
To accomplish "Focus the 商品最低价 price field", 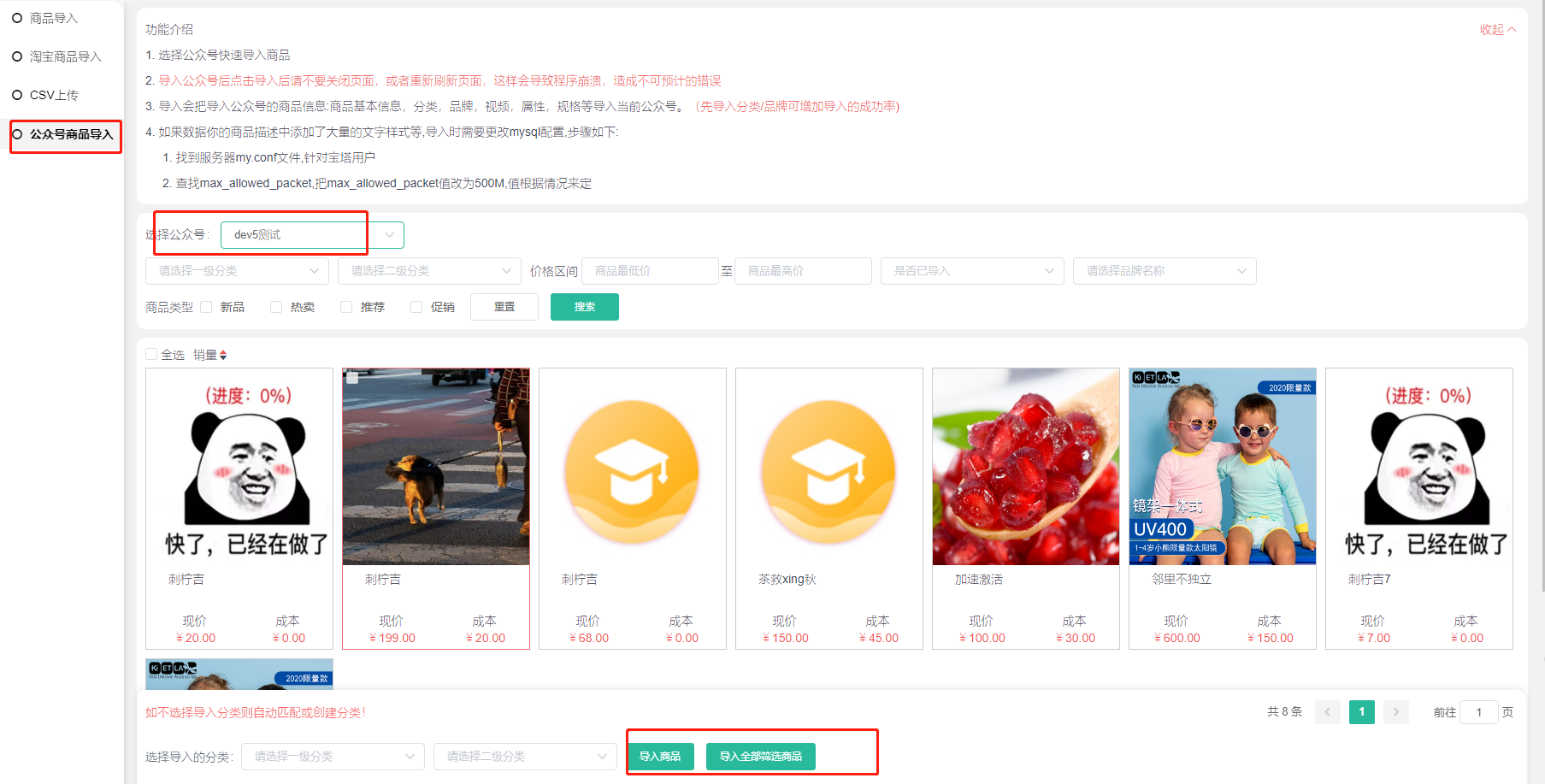I will [x=650, y=271].
